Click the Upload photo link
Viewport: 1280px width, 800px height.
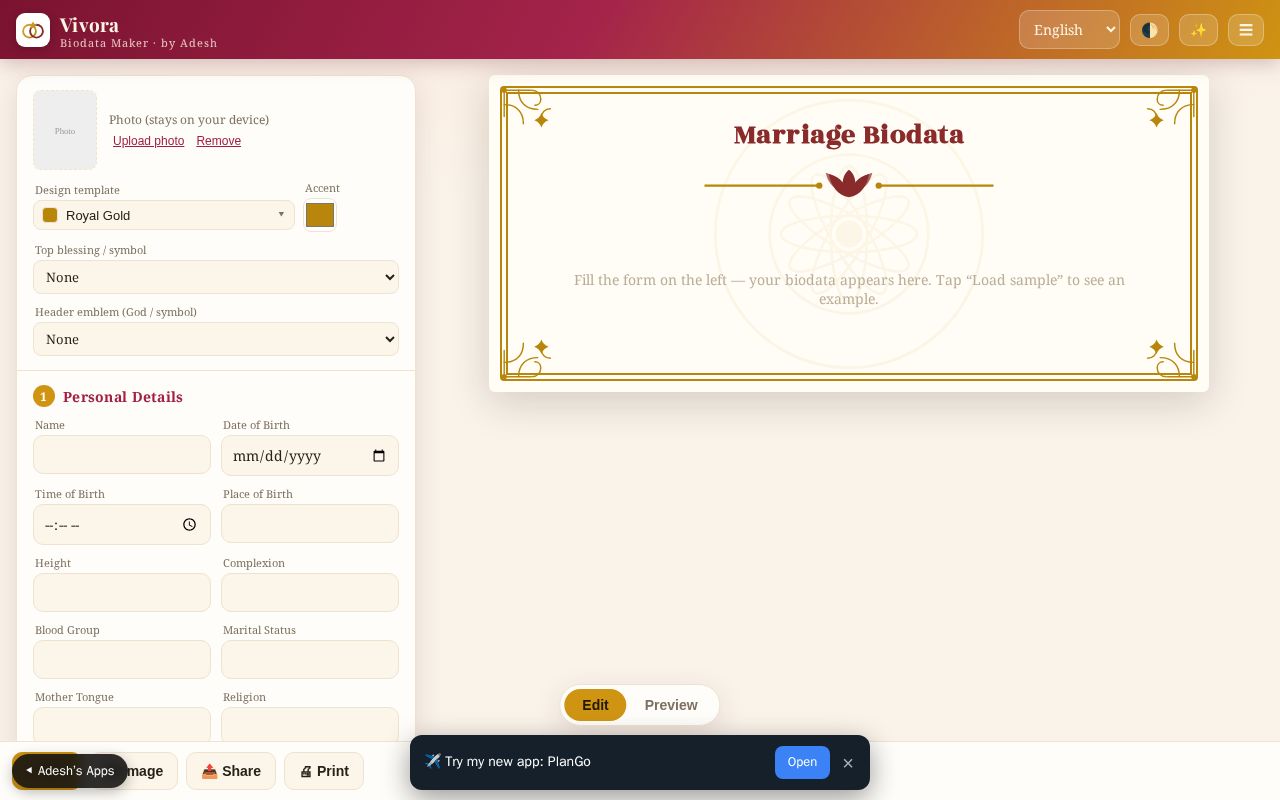click(x=149, y=141)
